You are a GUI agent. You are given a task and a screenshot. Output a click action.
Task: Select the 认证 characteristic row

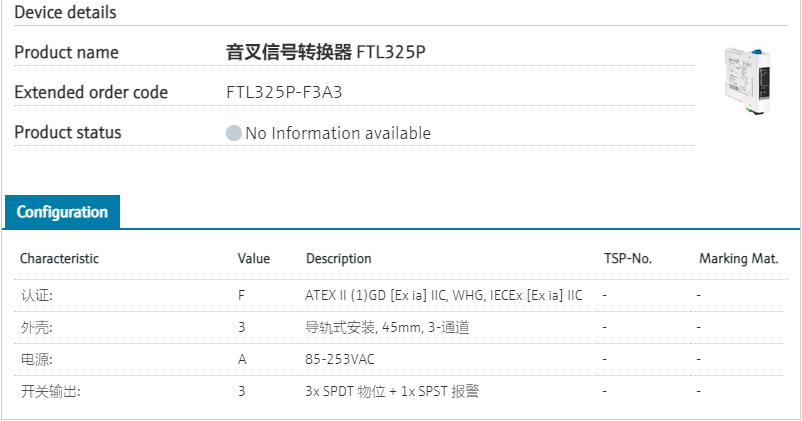coord(36,295)
